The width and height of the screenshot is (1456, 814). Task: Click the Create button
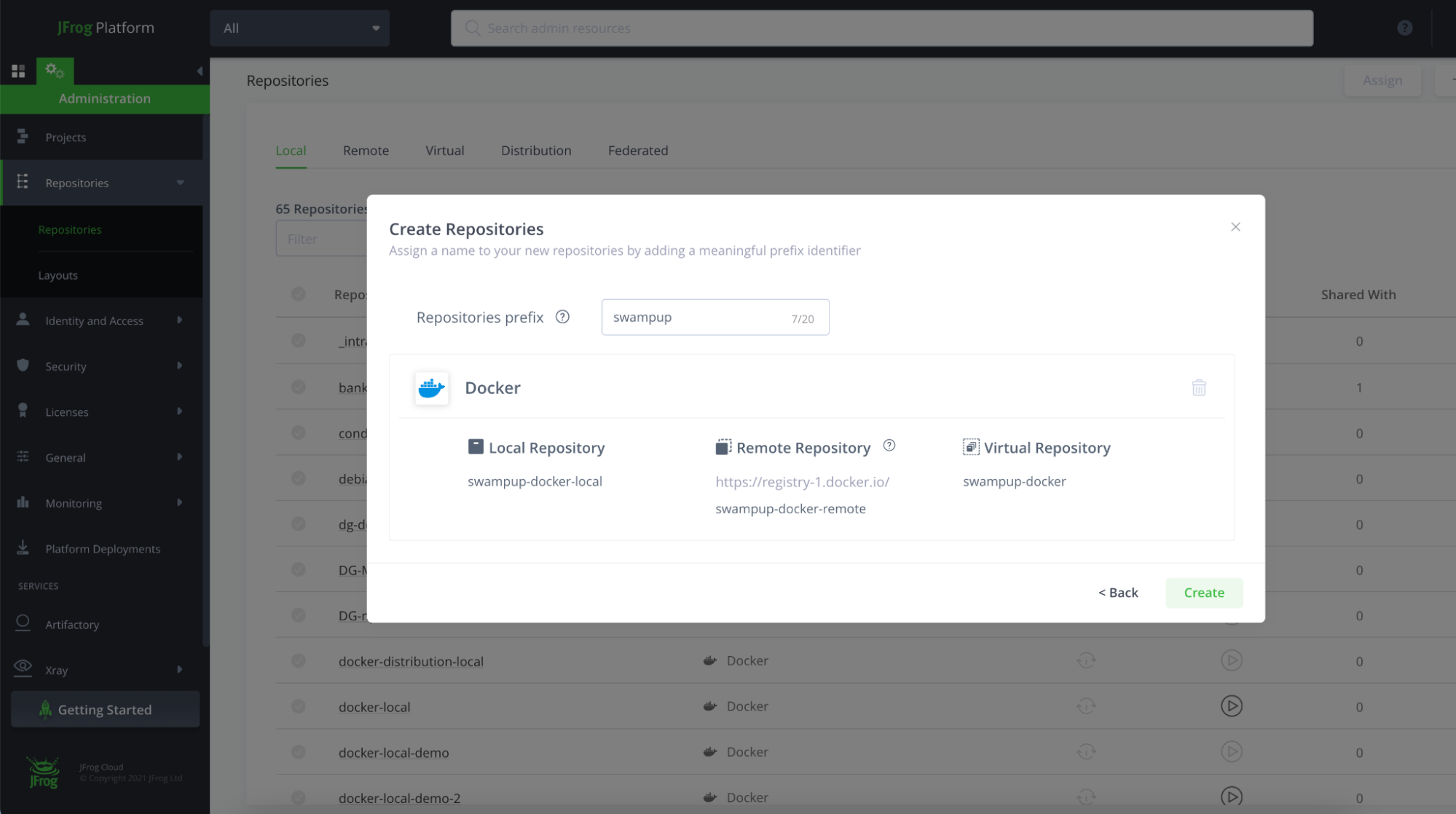point(1203,592)
